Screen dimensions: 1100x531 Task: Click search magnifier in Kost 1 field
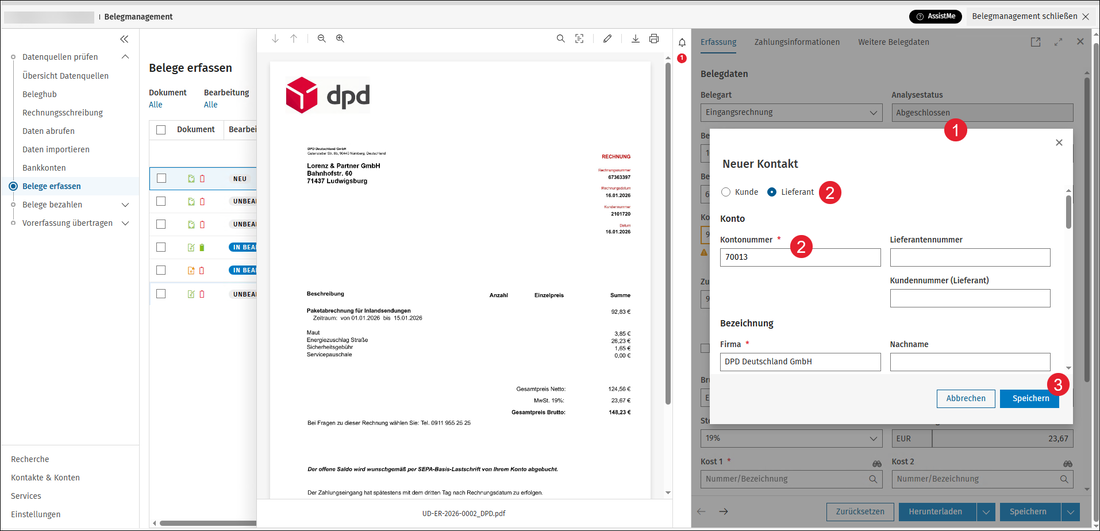click(x=873, y=479)
